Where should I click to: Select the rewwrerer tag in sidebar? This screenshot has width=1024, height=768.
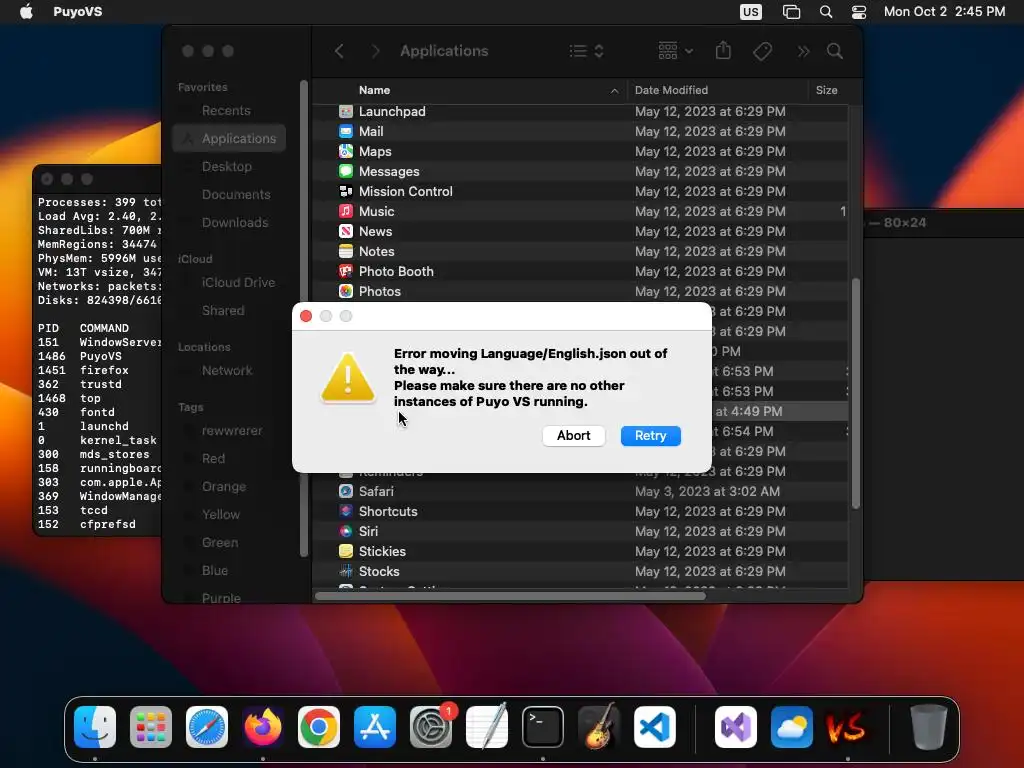pos(232,430)
